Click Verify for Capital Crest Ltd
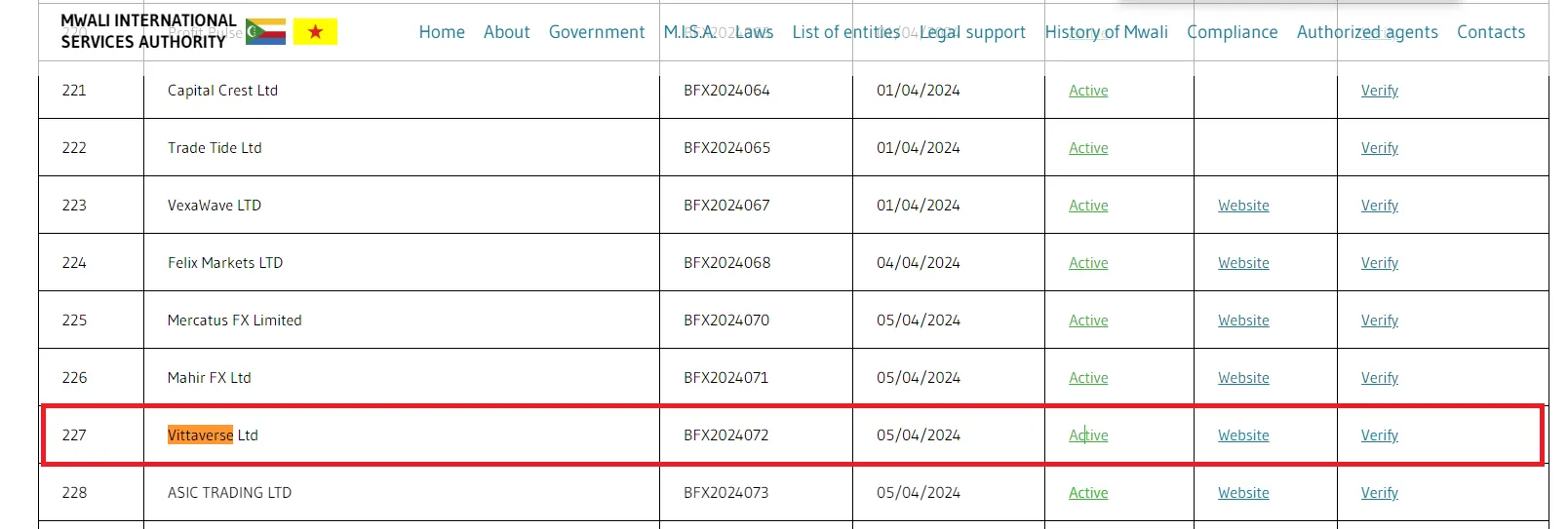 point(1379,91)
